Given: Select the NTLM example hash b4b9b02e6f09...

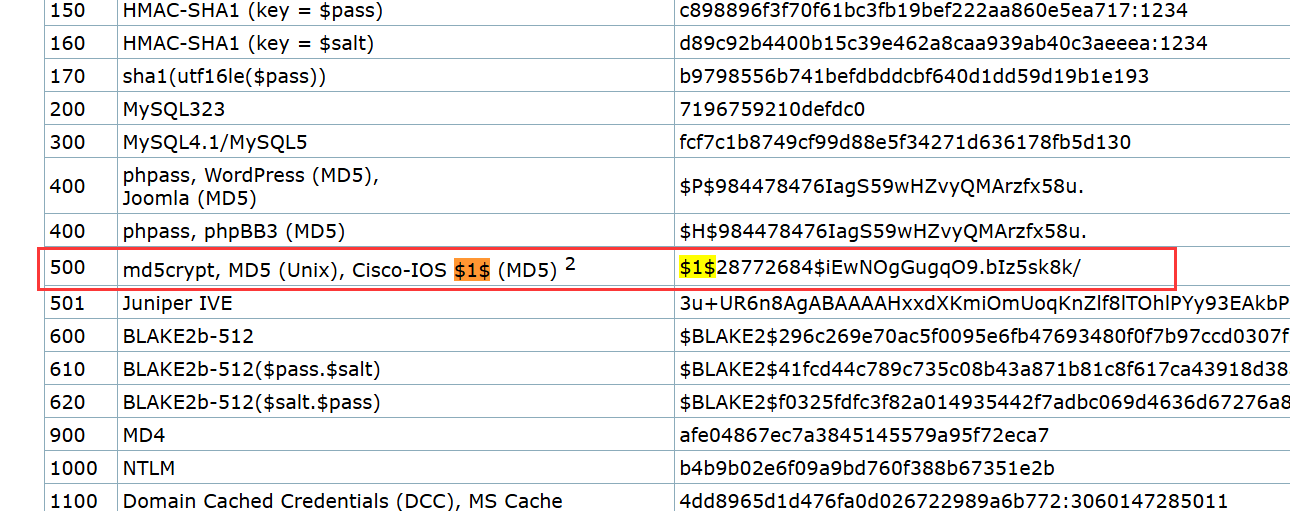Looking at the screenshot, I should pyautogui.click(x=867, y=468).
